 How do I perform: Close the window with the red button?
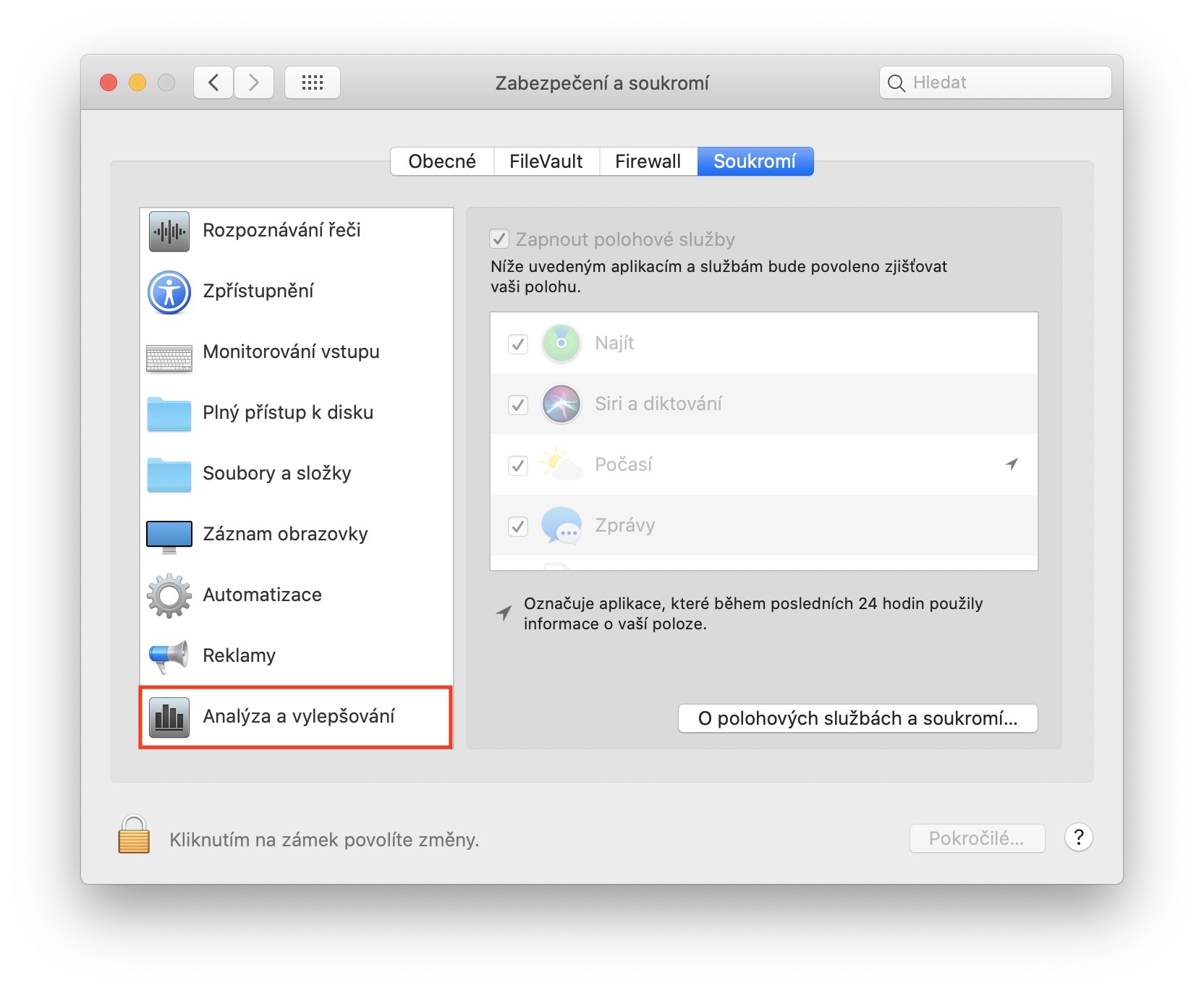(109, 82)
